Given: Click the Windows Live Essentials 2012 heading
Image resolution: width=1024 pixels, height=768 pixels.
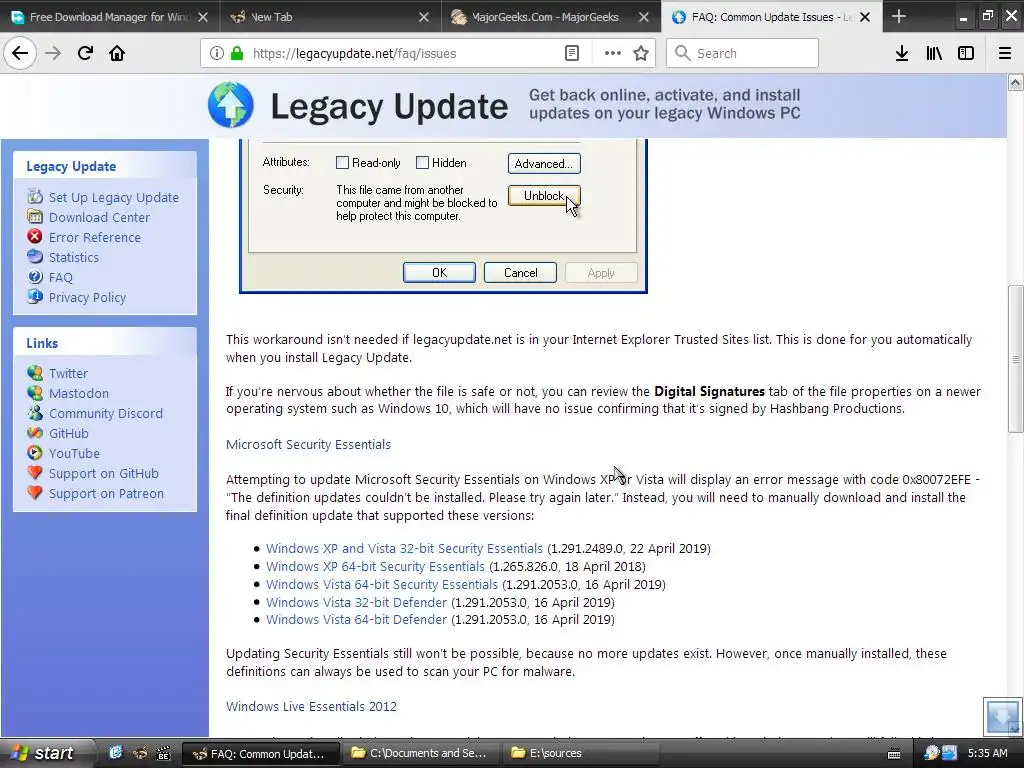Looking at the screenshot, I should (312, 707).
